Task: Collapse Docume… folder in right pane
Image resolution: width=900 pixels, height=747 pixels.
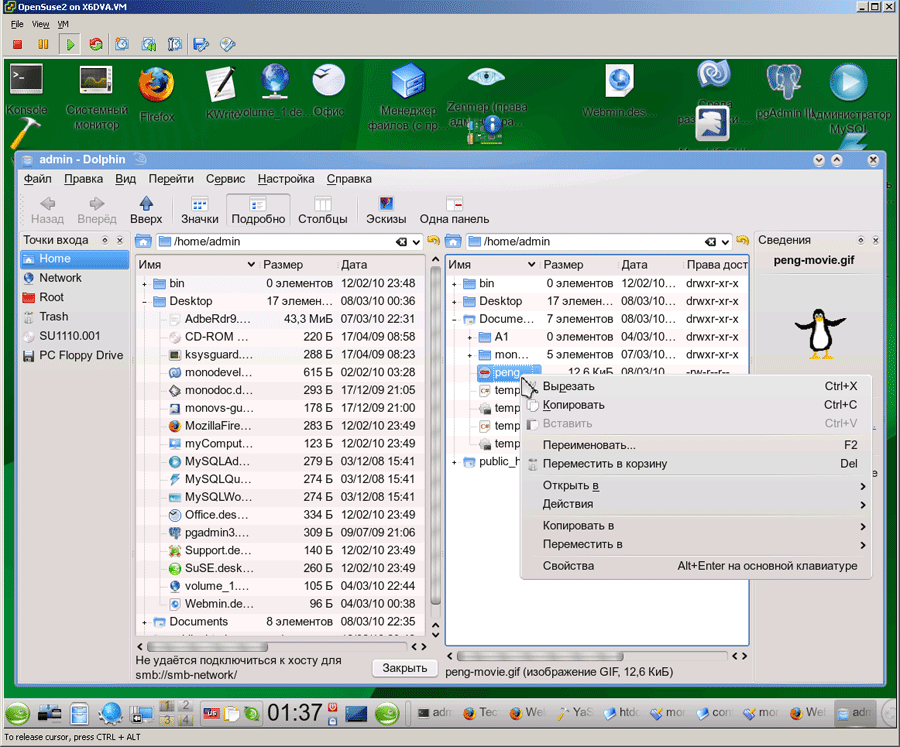Action: [x=455, y=319]
